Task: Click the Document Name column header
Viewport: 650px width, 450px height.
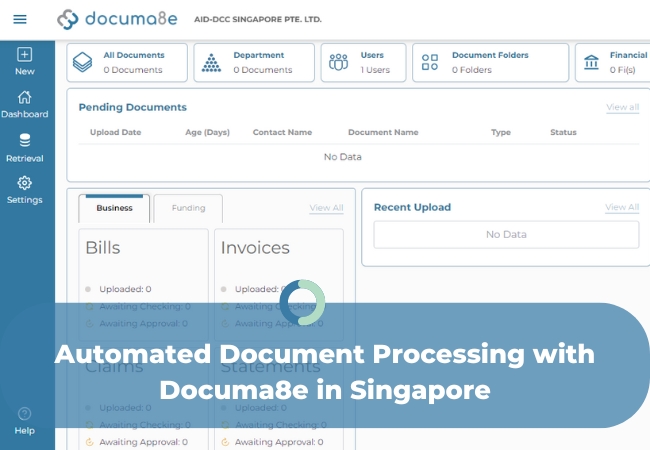Action: coord(383,132)
